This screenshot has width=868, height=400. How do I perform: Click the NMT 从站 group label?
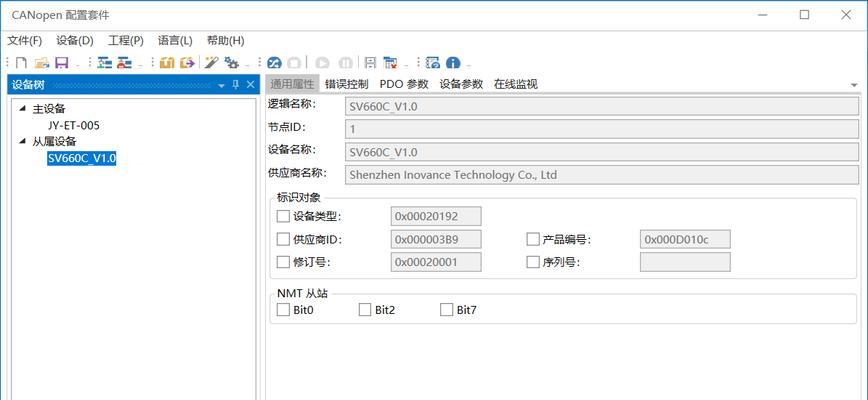click(303, 293)
